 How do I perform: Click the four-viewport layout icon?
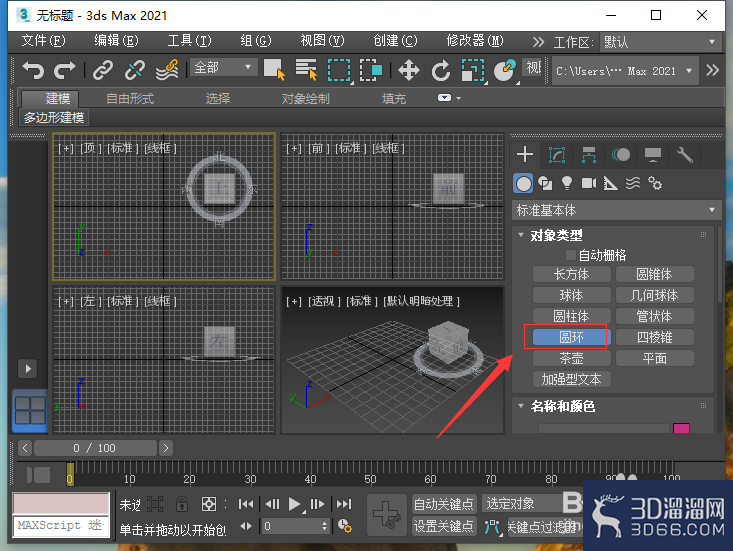(x=30, y=410)
